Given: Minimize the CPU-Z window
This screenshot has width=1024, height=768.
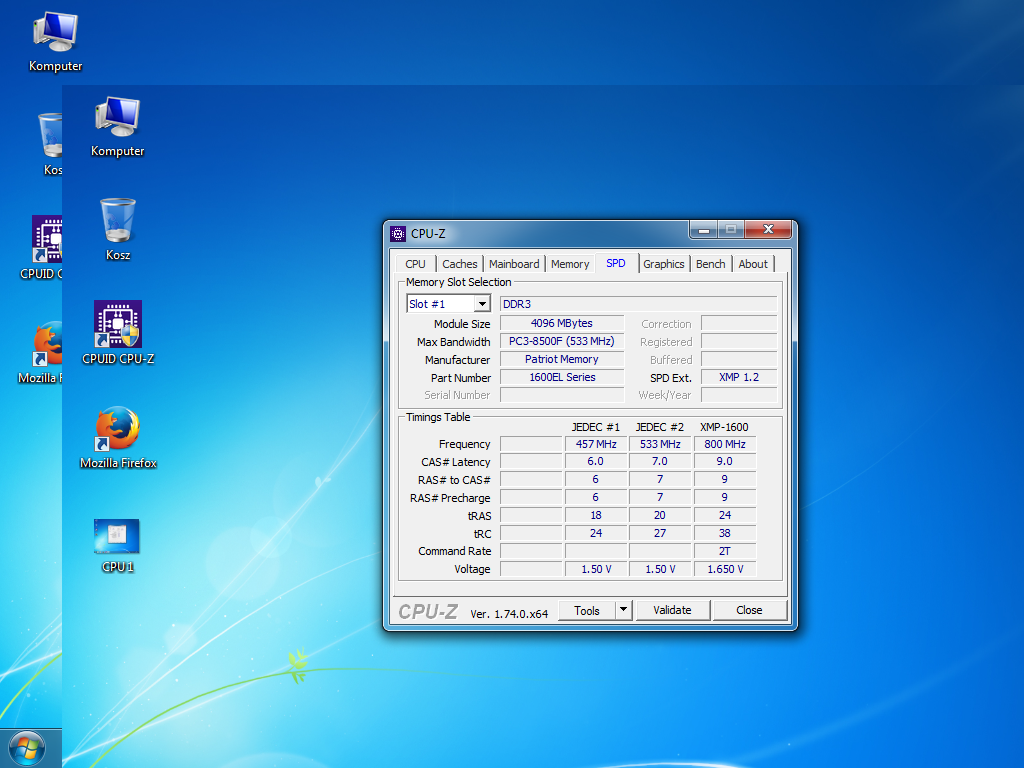Looking at the screenshot, I should [703, 230].
